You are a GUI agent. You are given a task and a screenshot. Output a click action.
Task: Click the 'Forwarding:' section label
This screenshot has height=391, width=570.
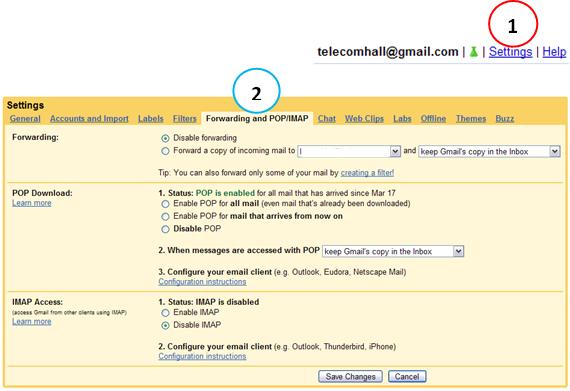coord(35,137)
